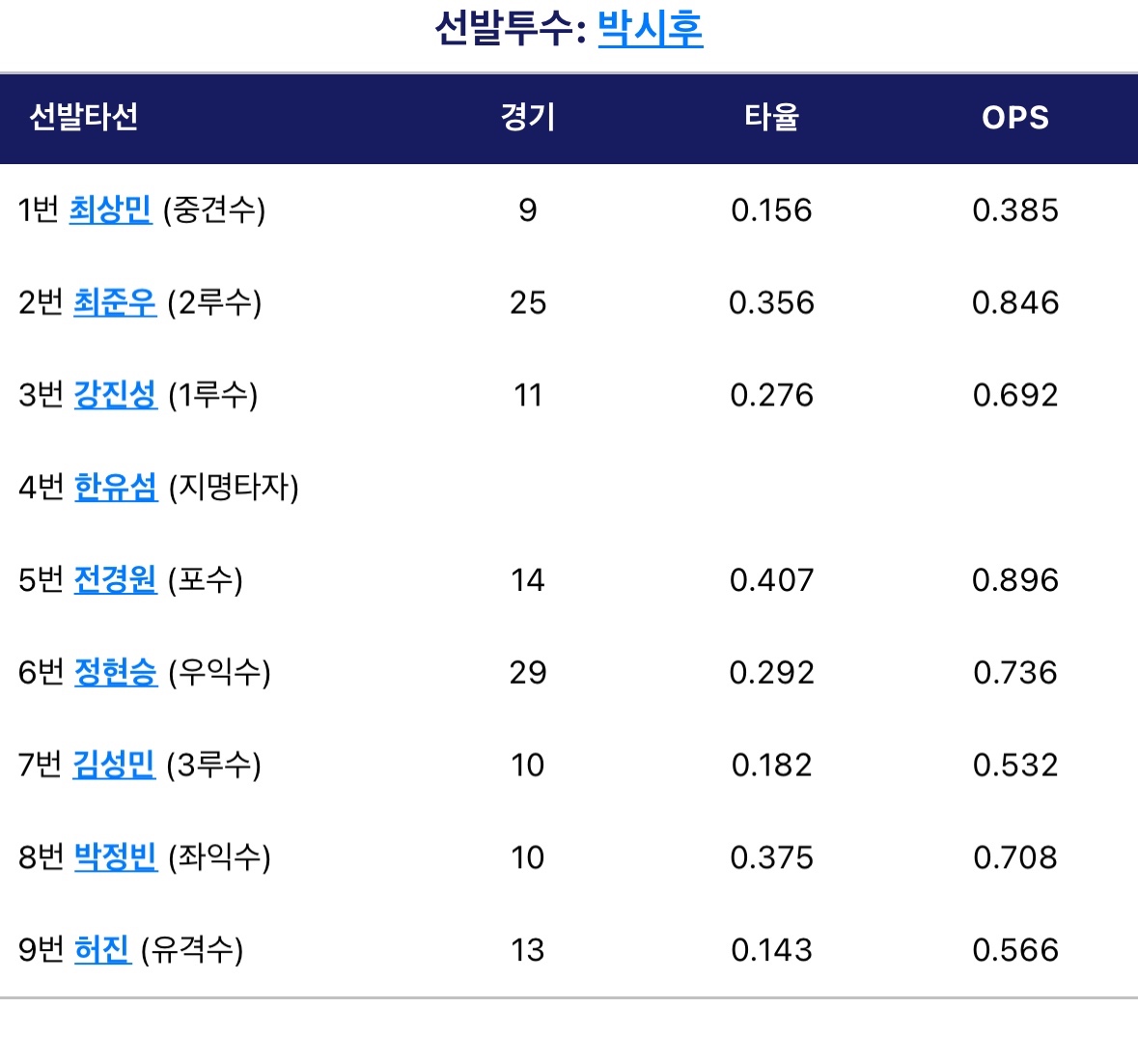Click the 타율 column header

(771, 118)
